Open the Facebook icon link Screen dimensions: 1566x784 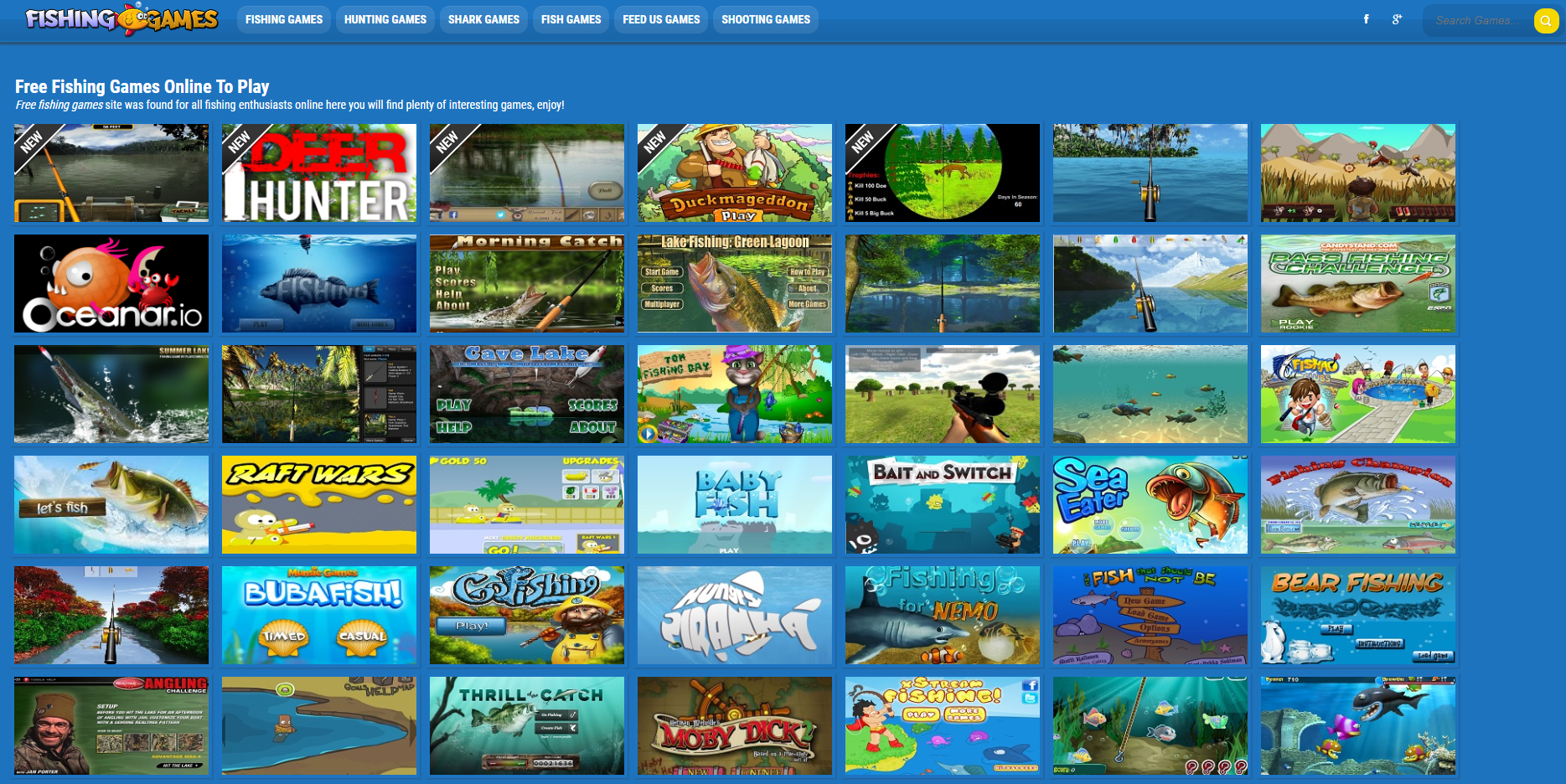click(1367, 19)
